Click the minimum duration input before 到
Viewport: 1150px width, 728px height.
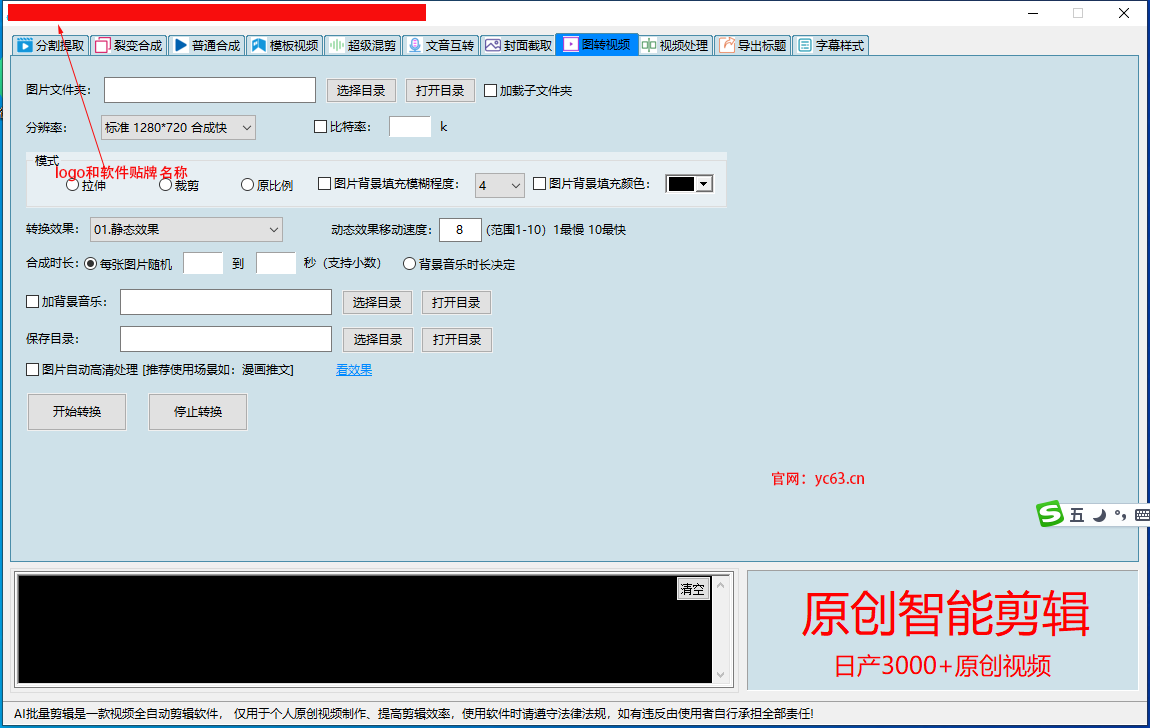[x=203, y=263]
